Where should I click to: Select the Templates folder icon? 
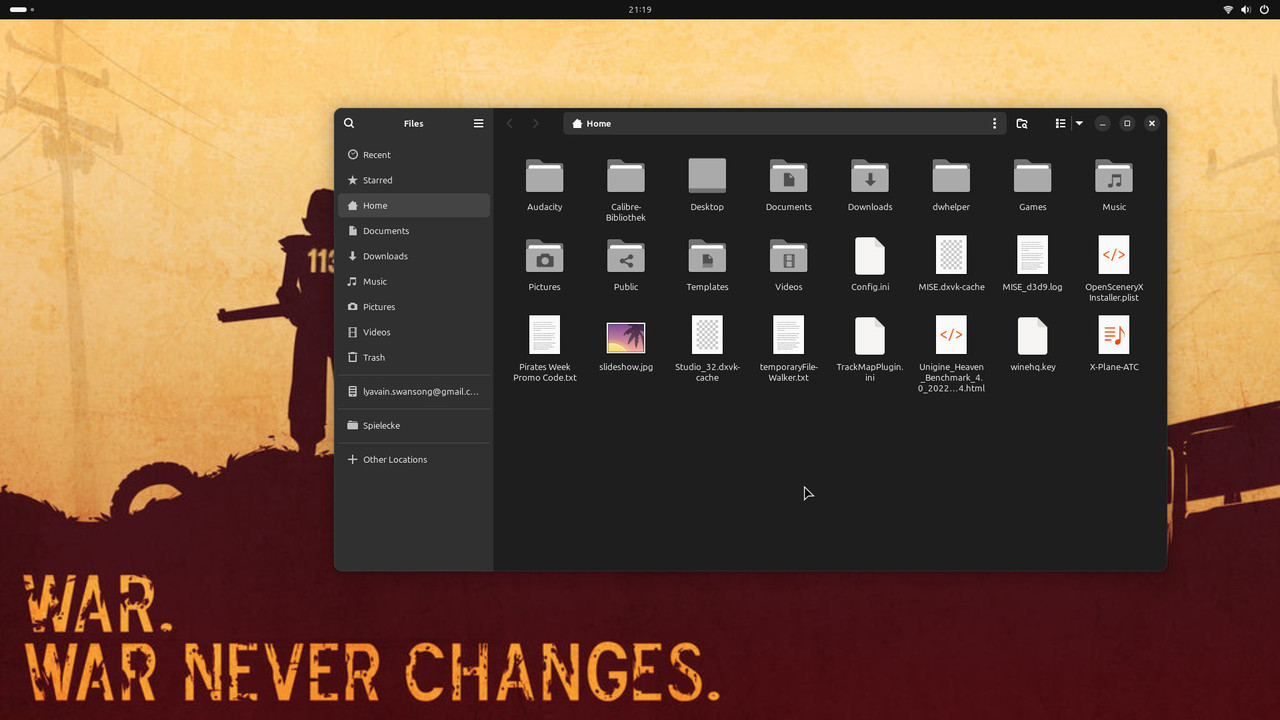click(x=707, y=255)
